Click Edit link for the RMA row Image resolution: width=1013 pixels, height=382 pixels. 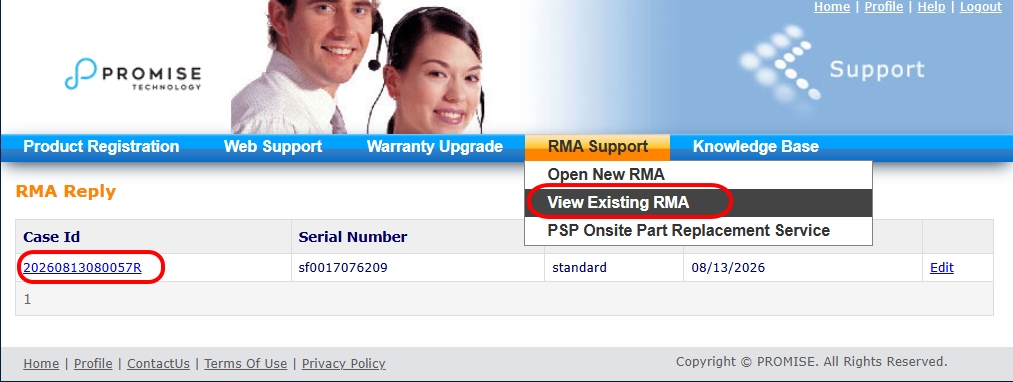click(x=941, y=268)
